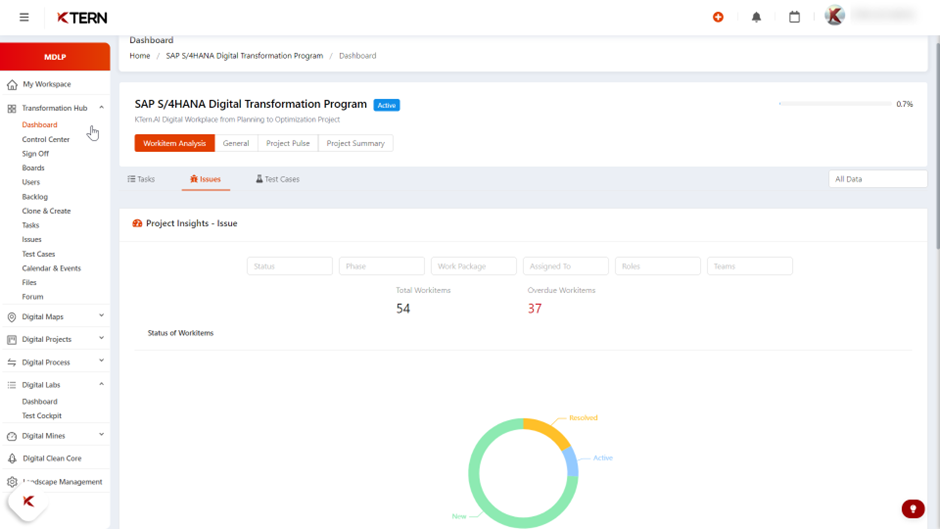Screen dimensions: 940x529
Task: Click the Project Insights dashboard icon
Action: (137, 223)
